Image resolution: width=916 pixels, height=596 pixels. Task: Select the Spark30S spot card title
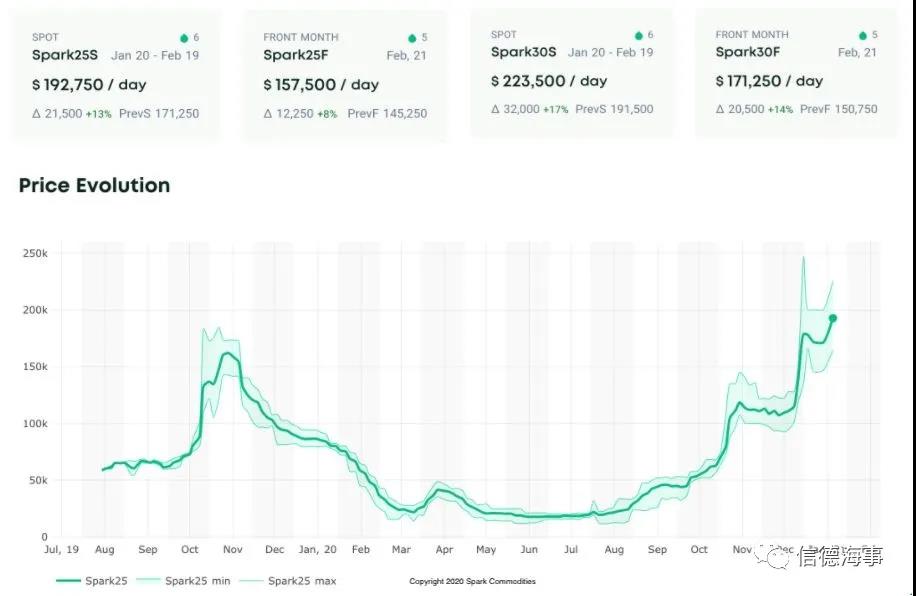coord(523,52)
